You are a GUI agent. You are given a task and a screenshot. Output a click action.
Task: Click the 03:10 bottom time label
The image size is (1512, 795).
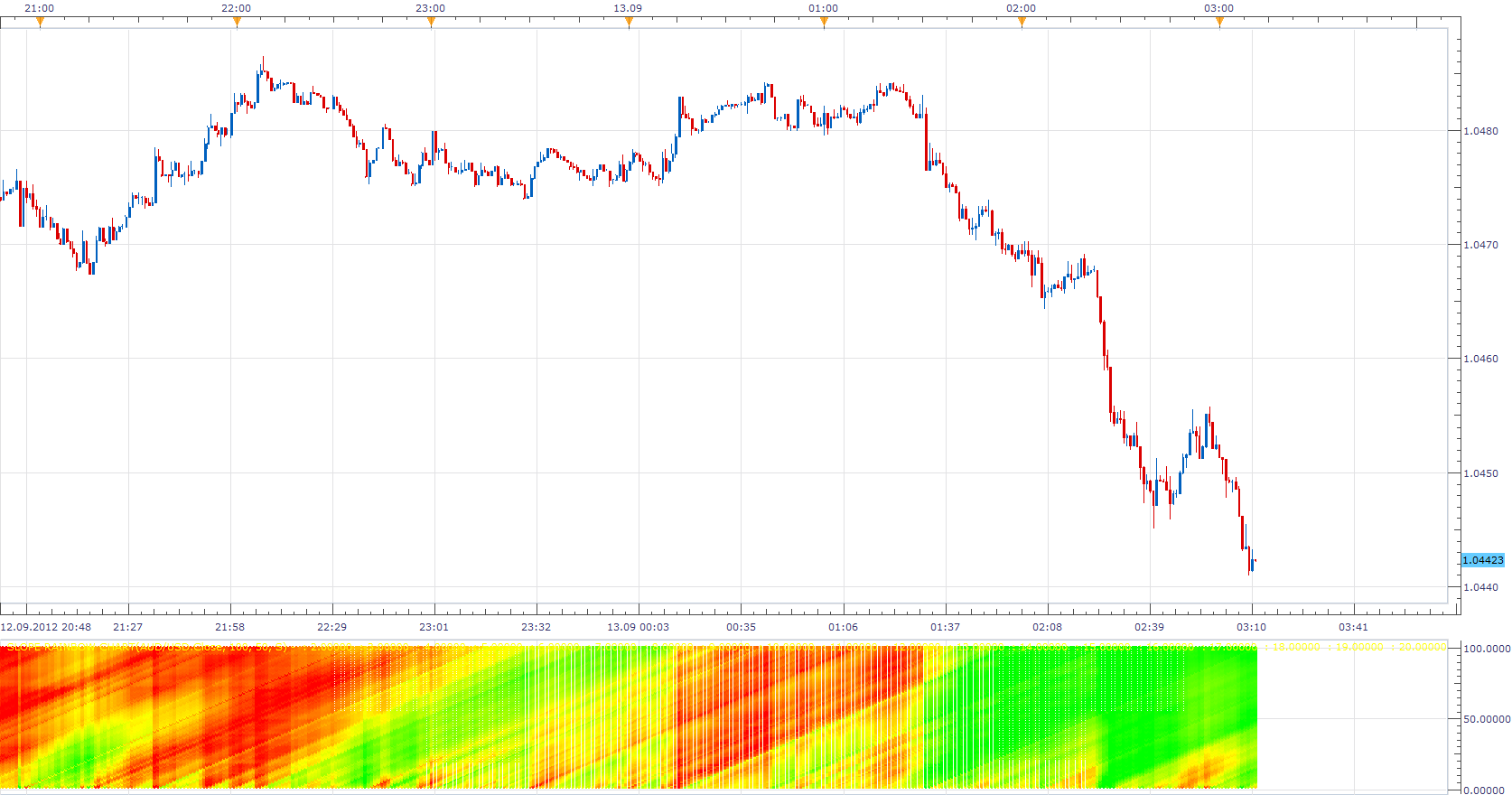tap(1251, 627)
